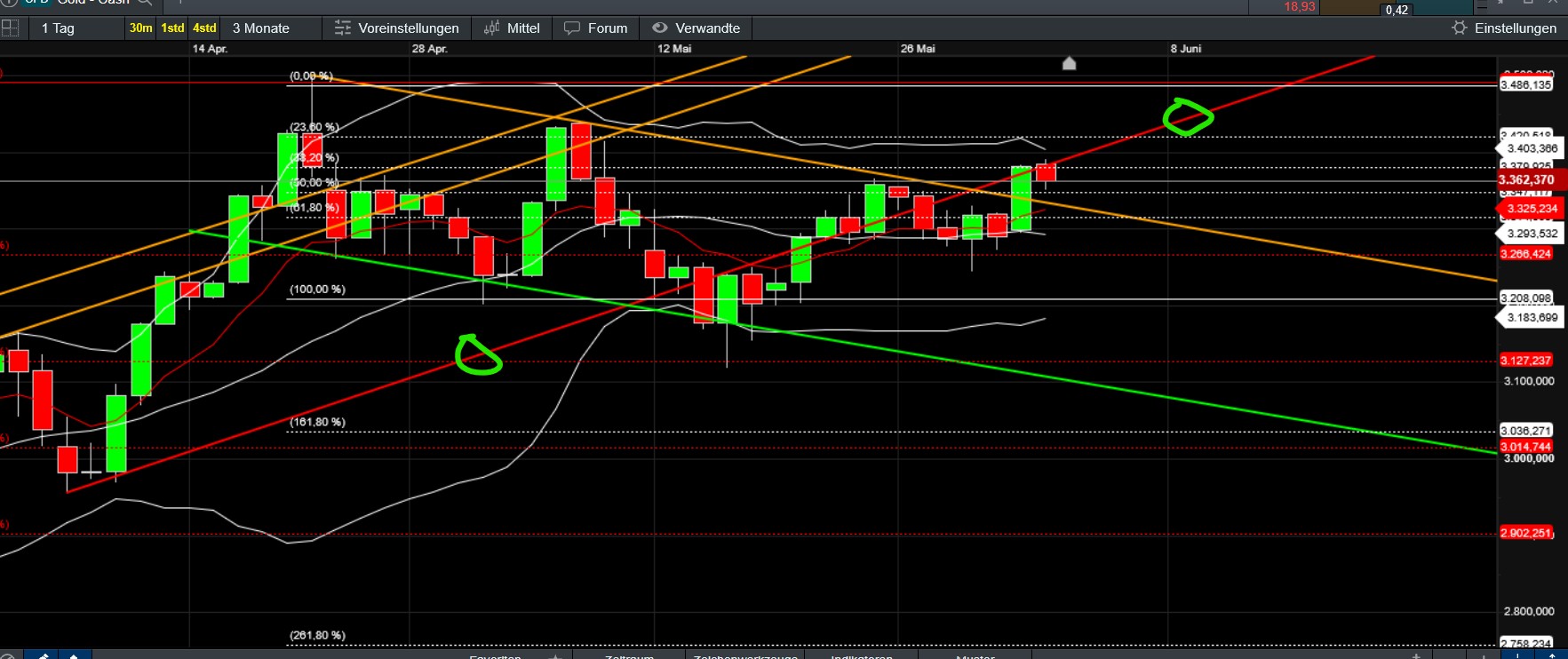Switch to the 4std interval

(x=204, y=28)
